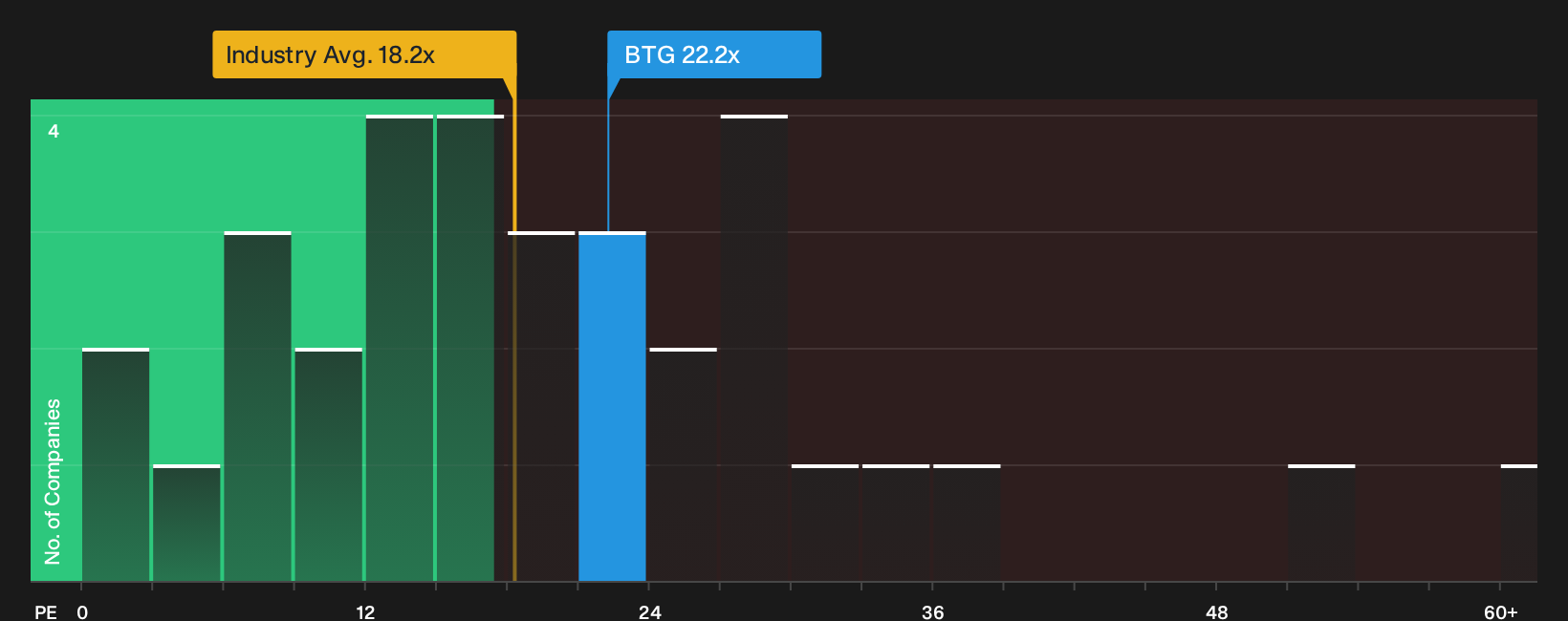
Task: Click the x-axis label 12
Action: (365, 611)
